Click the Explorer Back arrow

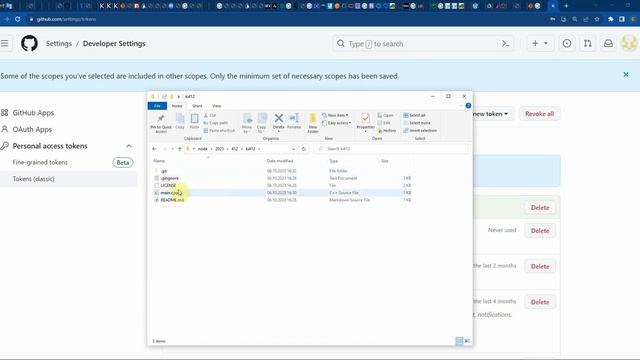pyautogui.click(x=154, y=149)
